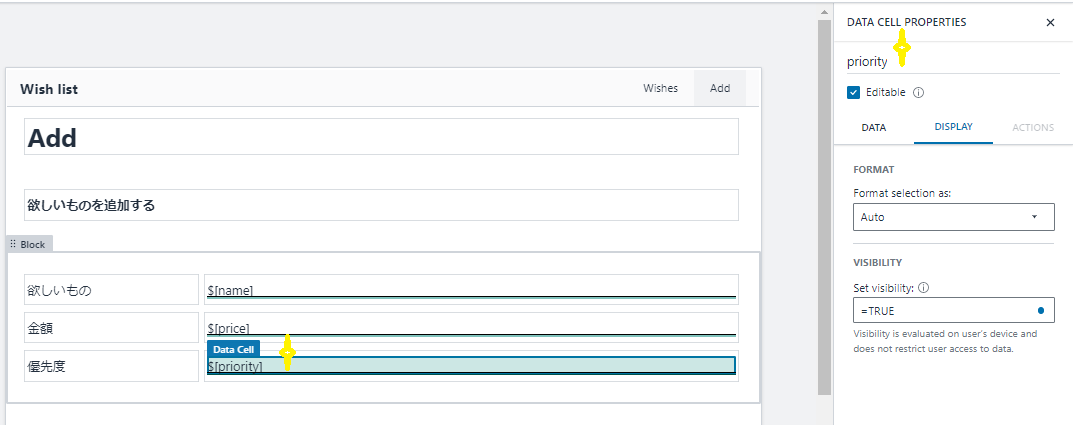Click the canvas vertical scrollbar

tap(824, 200)
